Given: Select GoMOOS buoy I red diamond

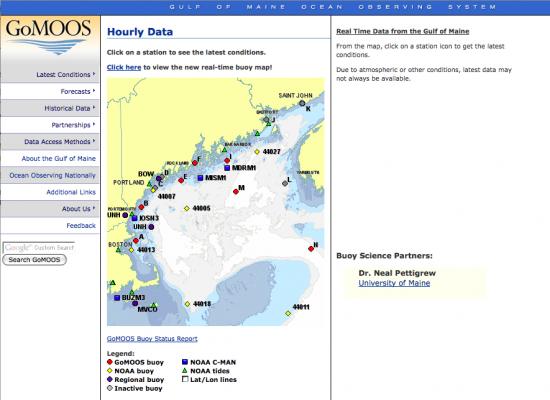Looking at the screenshot, I should point(227,161).
